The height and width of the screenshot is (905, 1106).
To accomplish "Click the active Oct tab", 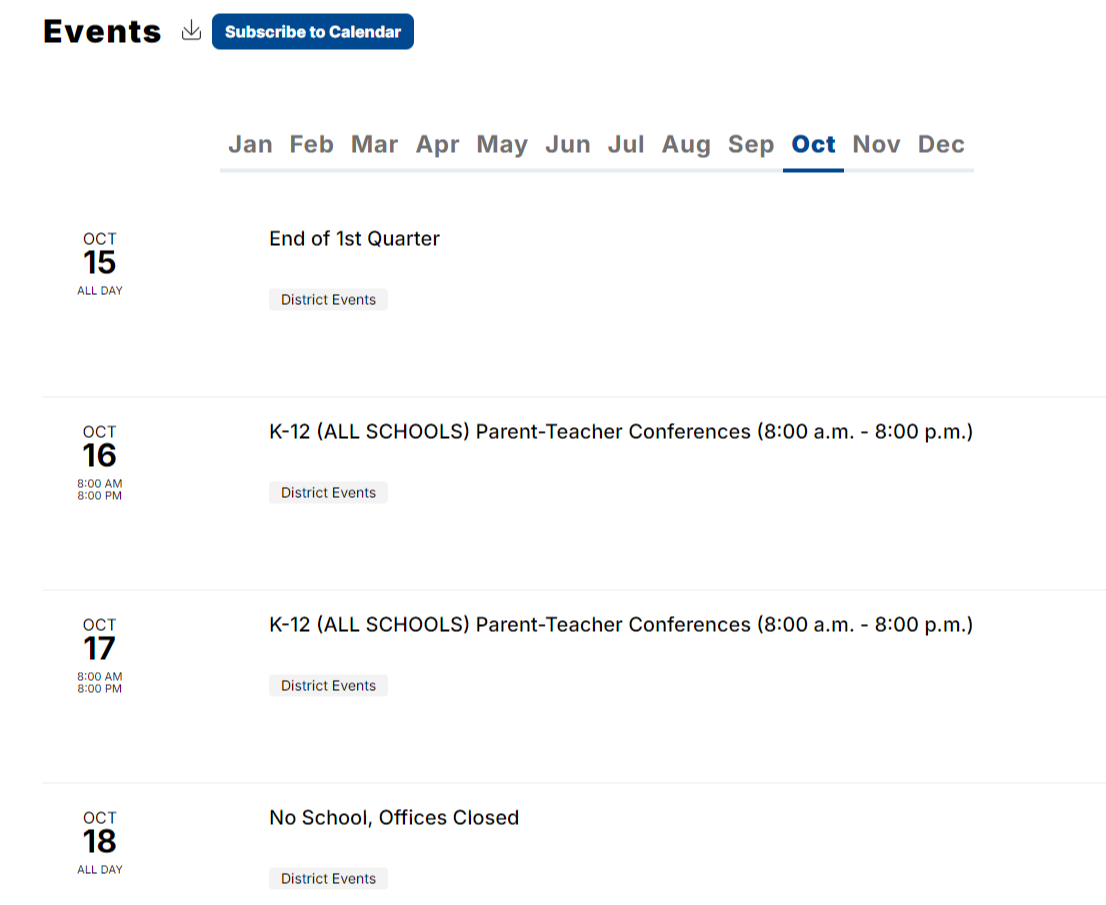I will tap(813, 145).
